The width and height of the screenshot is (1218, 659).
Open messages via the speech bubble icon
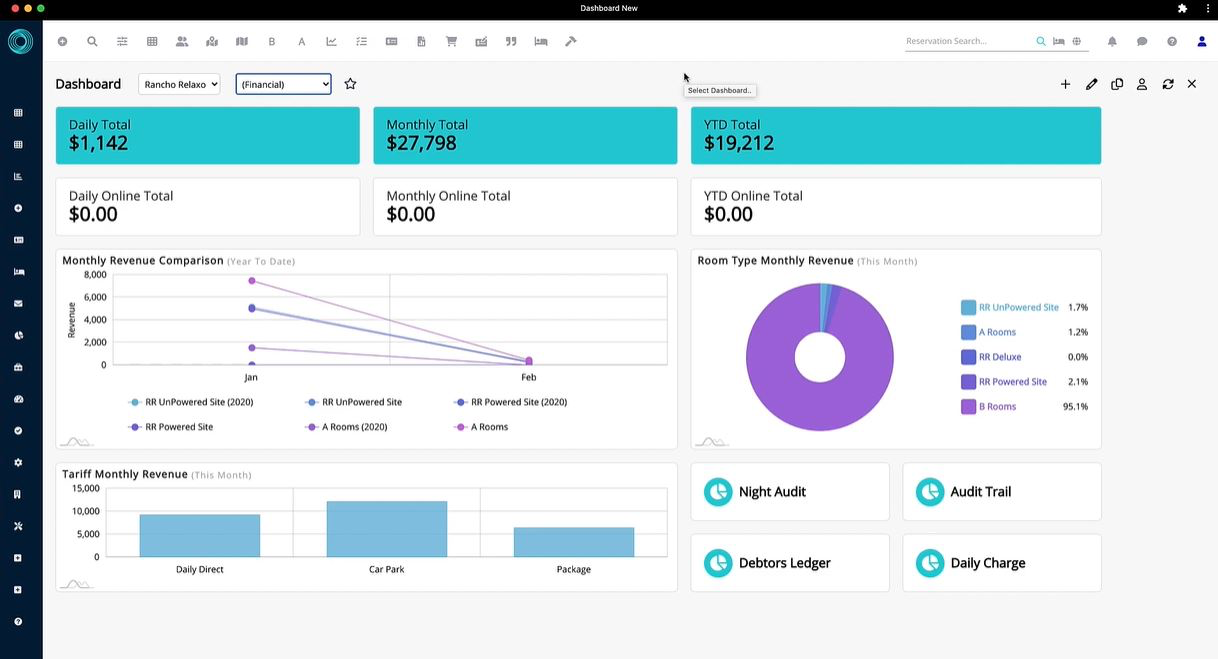pos(1141,41)
